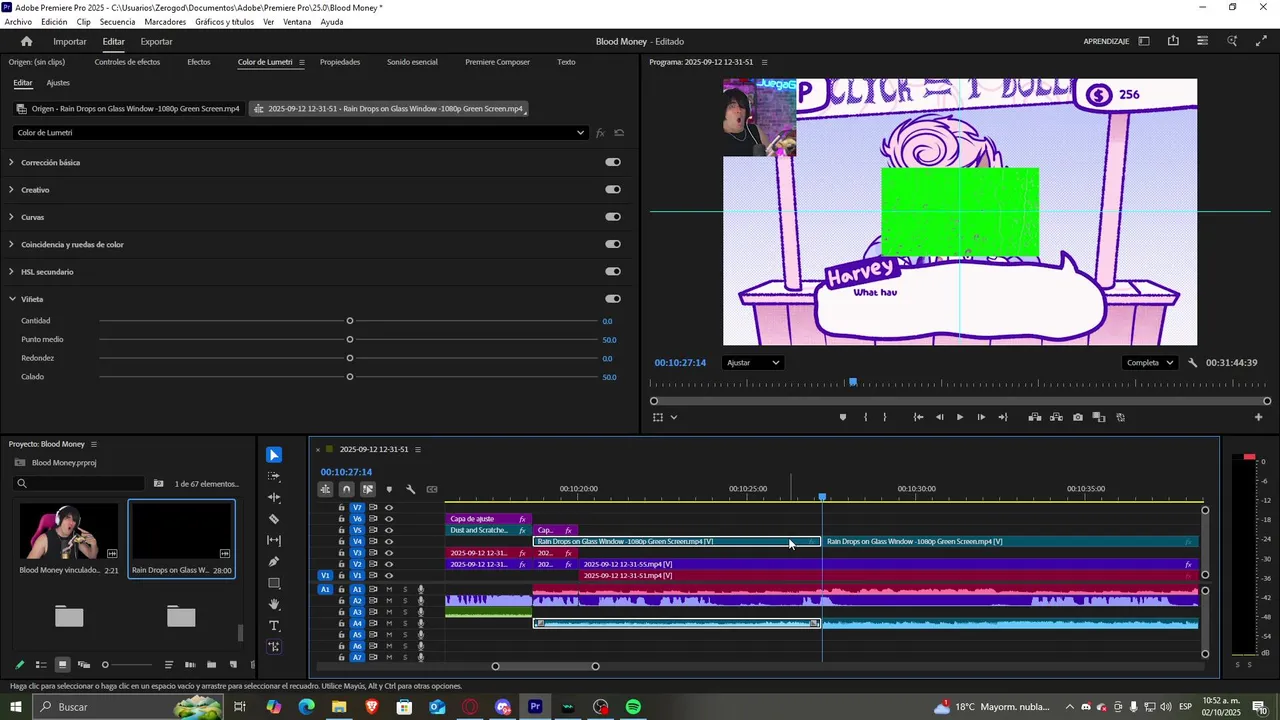Switch to Premiere Composer tab
The height and width of the screenshot is (720, 1280).
[x=497, y=62]
